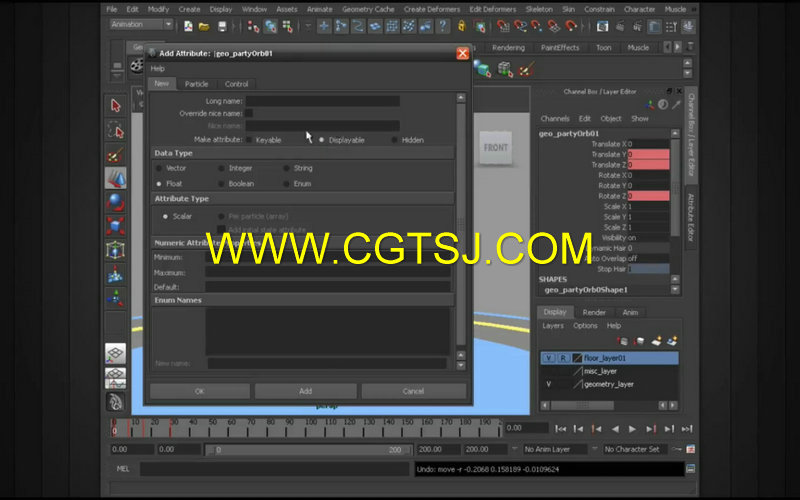
Task: Open the Edit Deformers menu
Action: click(493, 9)
